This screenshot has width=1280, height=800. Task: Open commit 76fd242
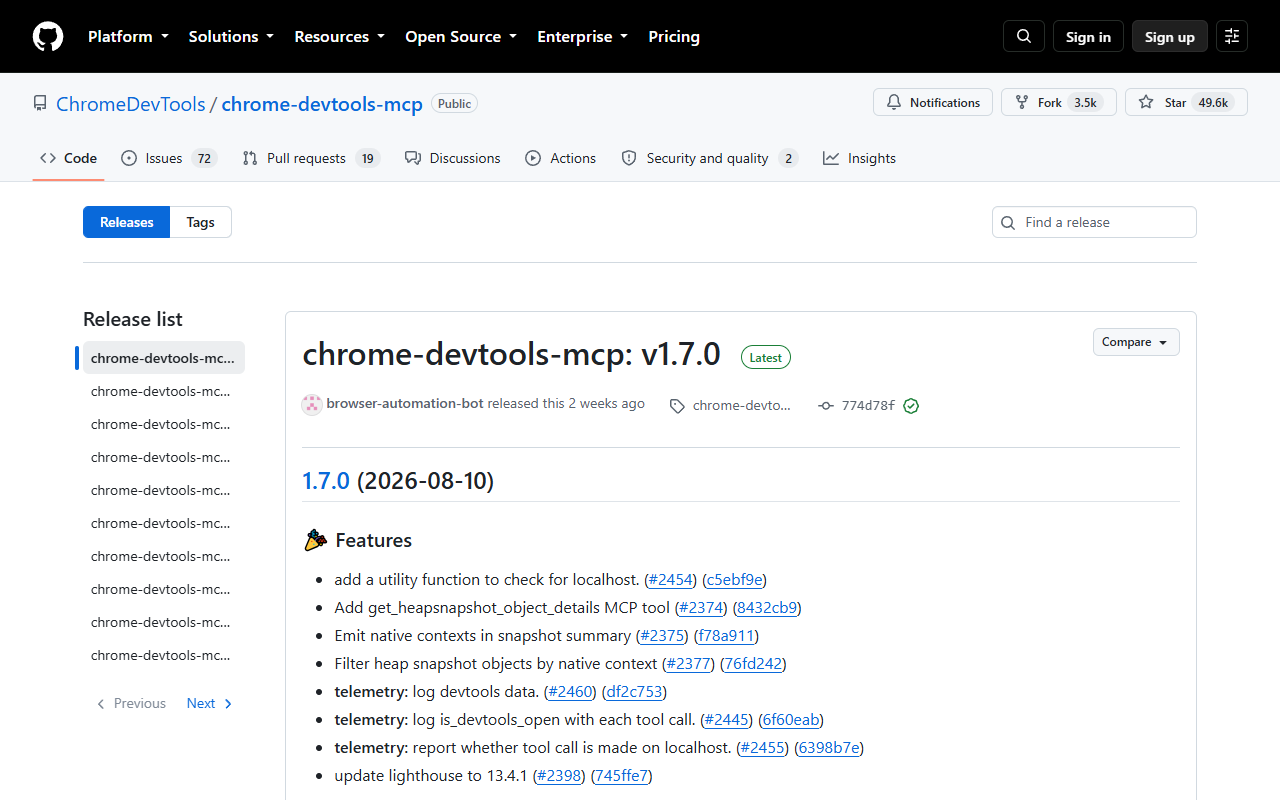click(x=755, y=663)
